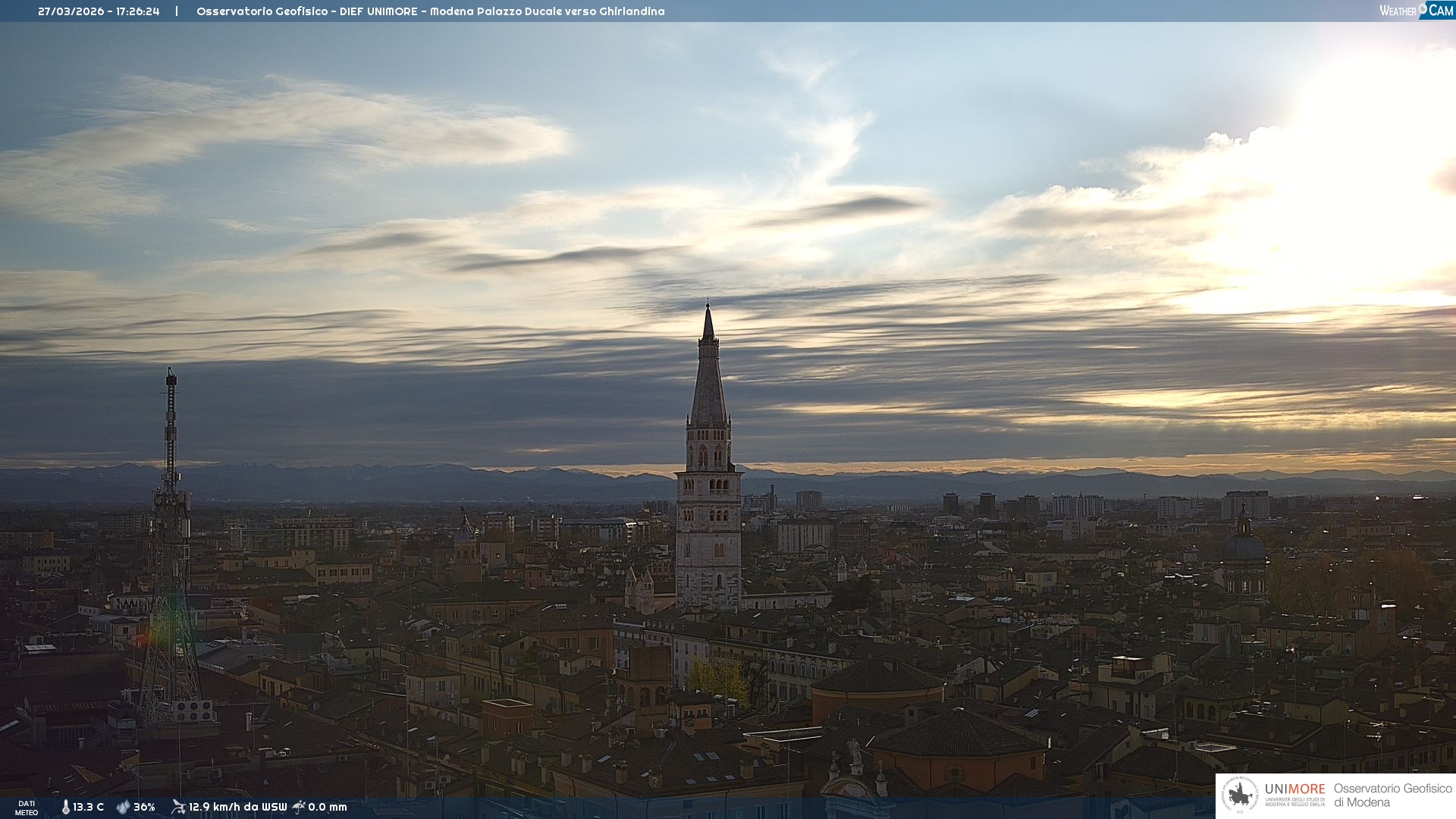
Task: Click the 36% humidity value
Action: point(144,808)
